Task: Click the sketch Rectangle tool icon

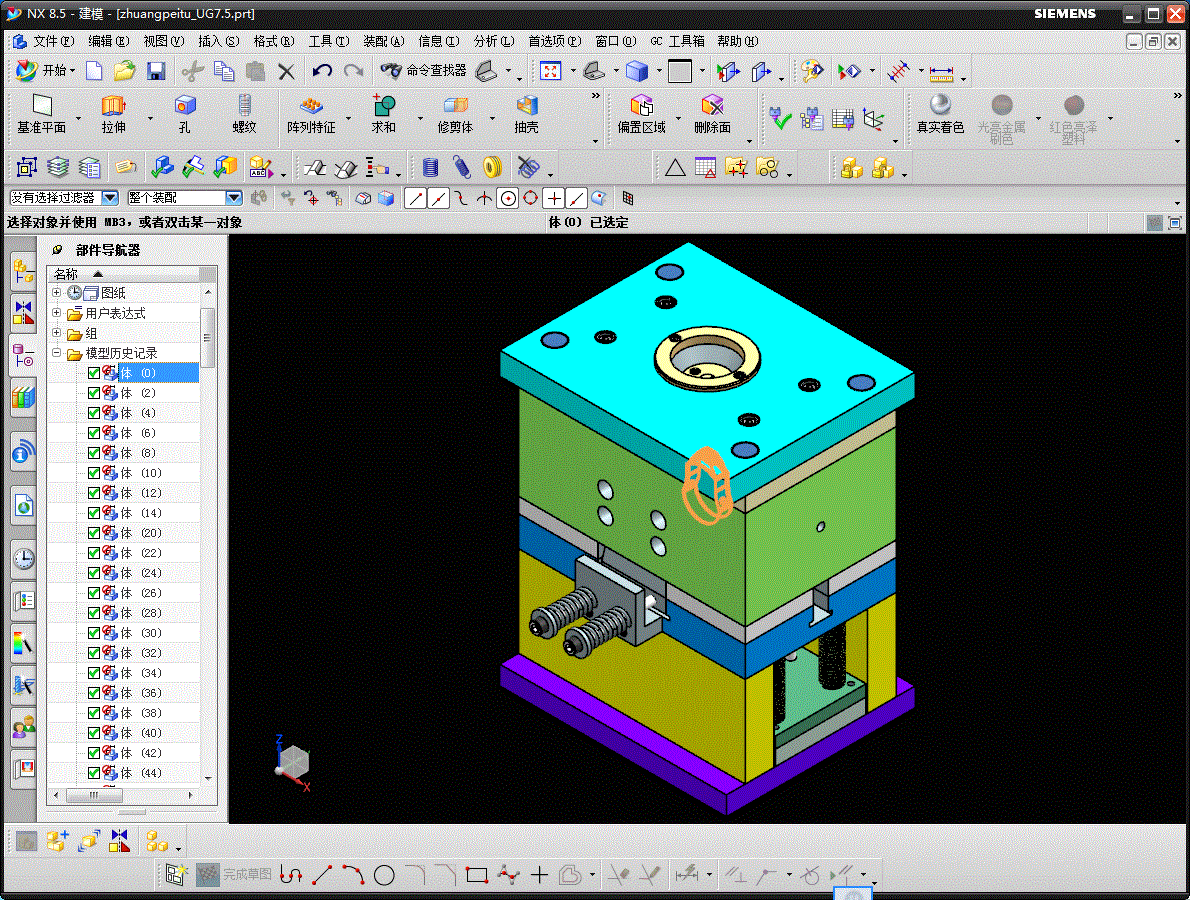Action: pos(477,875)
